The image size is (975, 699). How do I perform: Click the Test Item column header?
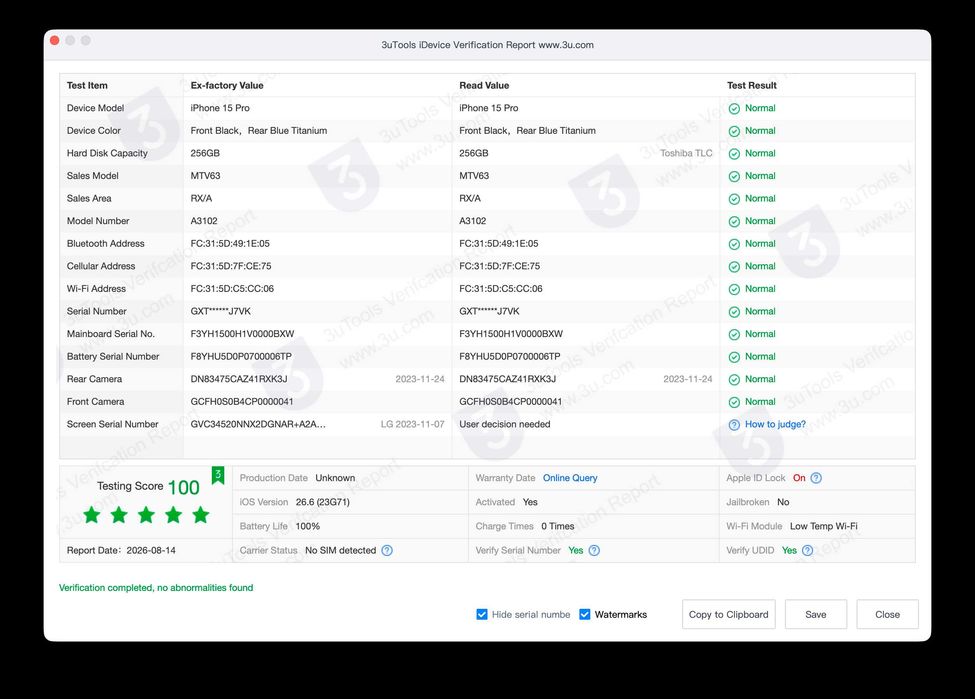pos(87,85)
